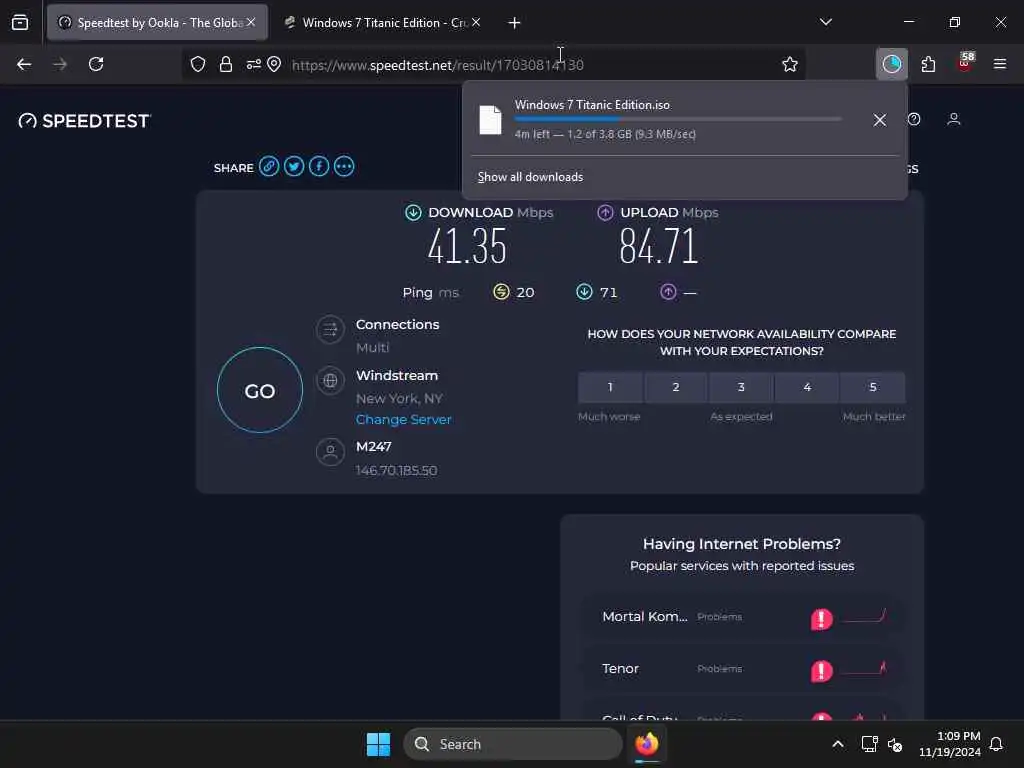Screen dimensions: 1024x768
Task: Bookmark this page with the star
Action: [x=790, y=64]
